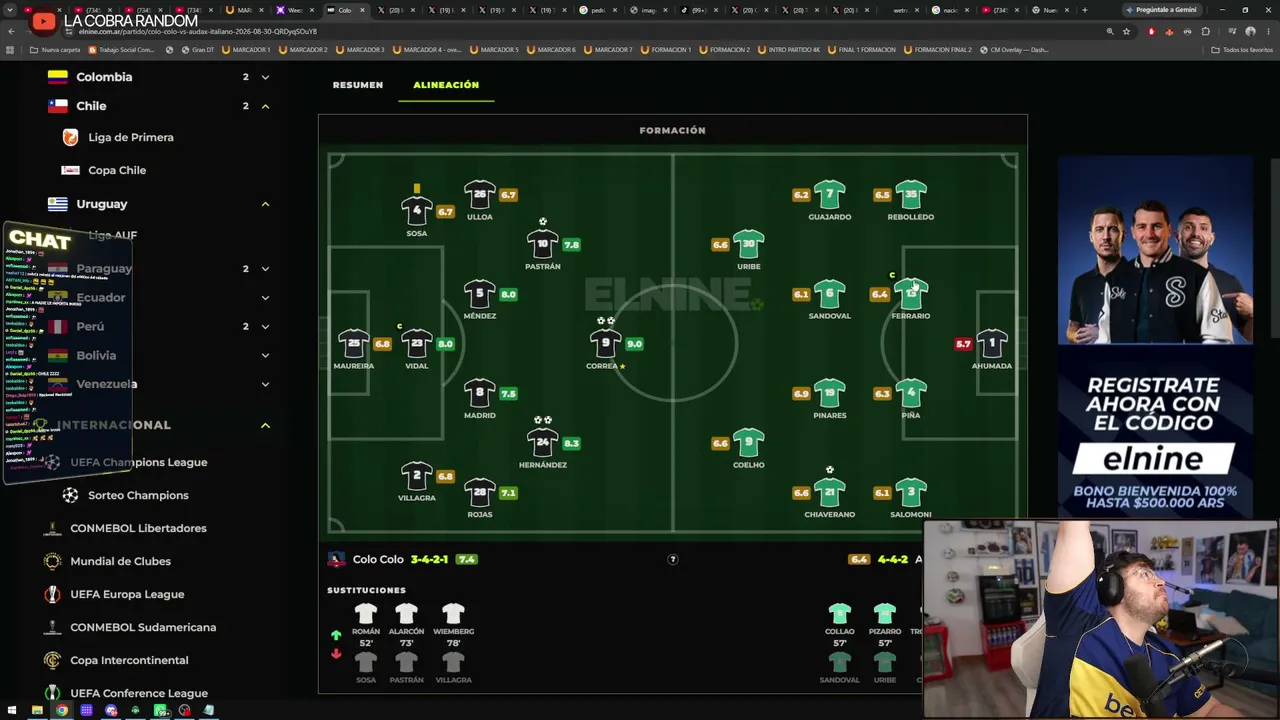The height and width of the screenshot is (720, 1280).
Task: Click Sandoval's green number 6 shirt
Action: 830,294
